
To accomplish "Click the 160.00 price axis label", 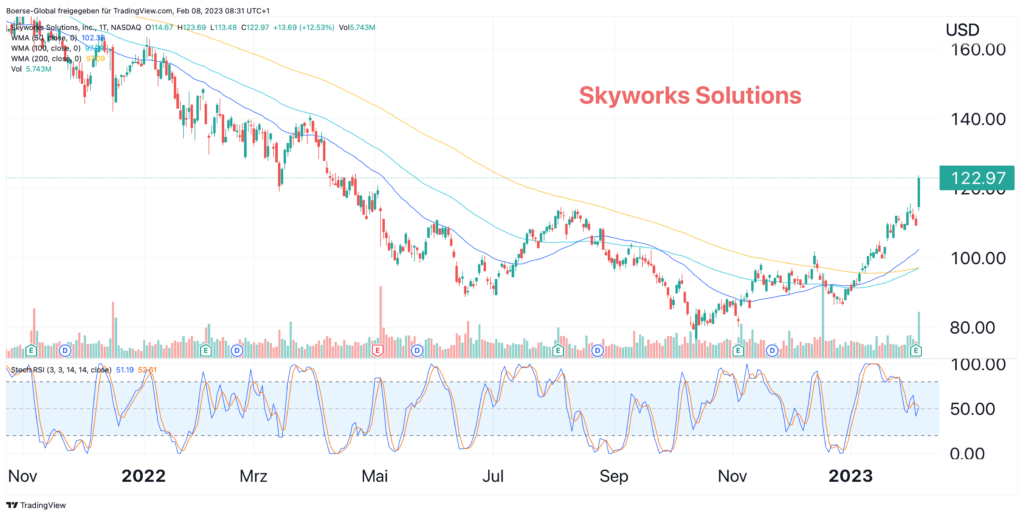I will point(977,50).
